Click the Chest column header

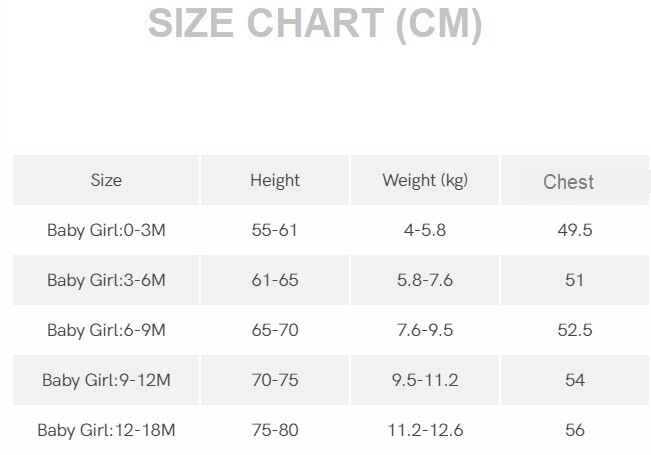pyautogui.click(x=568, y=182)
